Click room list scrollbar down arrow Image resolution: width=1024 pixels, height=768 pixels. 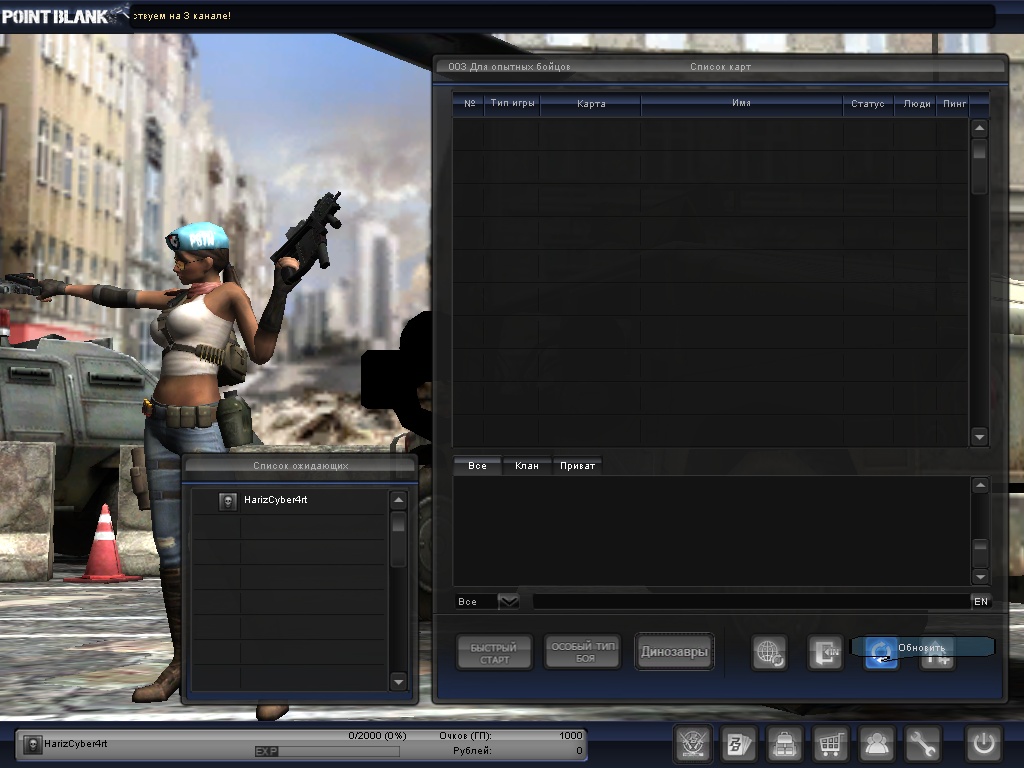coord(979,436)
